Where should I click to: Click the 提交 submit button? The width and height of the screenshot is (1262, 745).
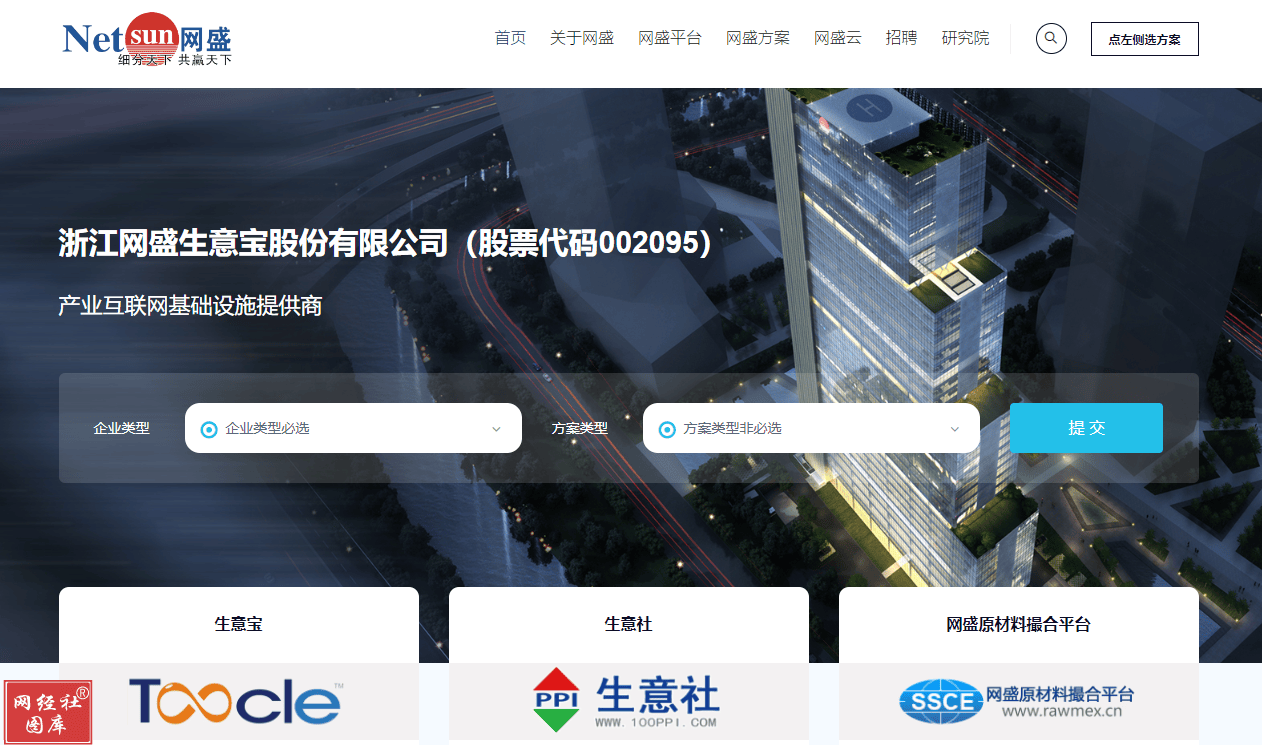pyautogui.click(x=1086, y=428)
